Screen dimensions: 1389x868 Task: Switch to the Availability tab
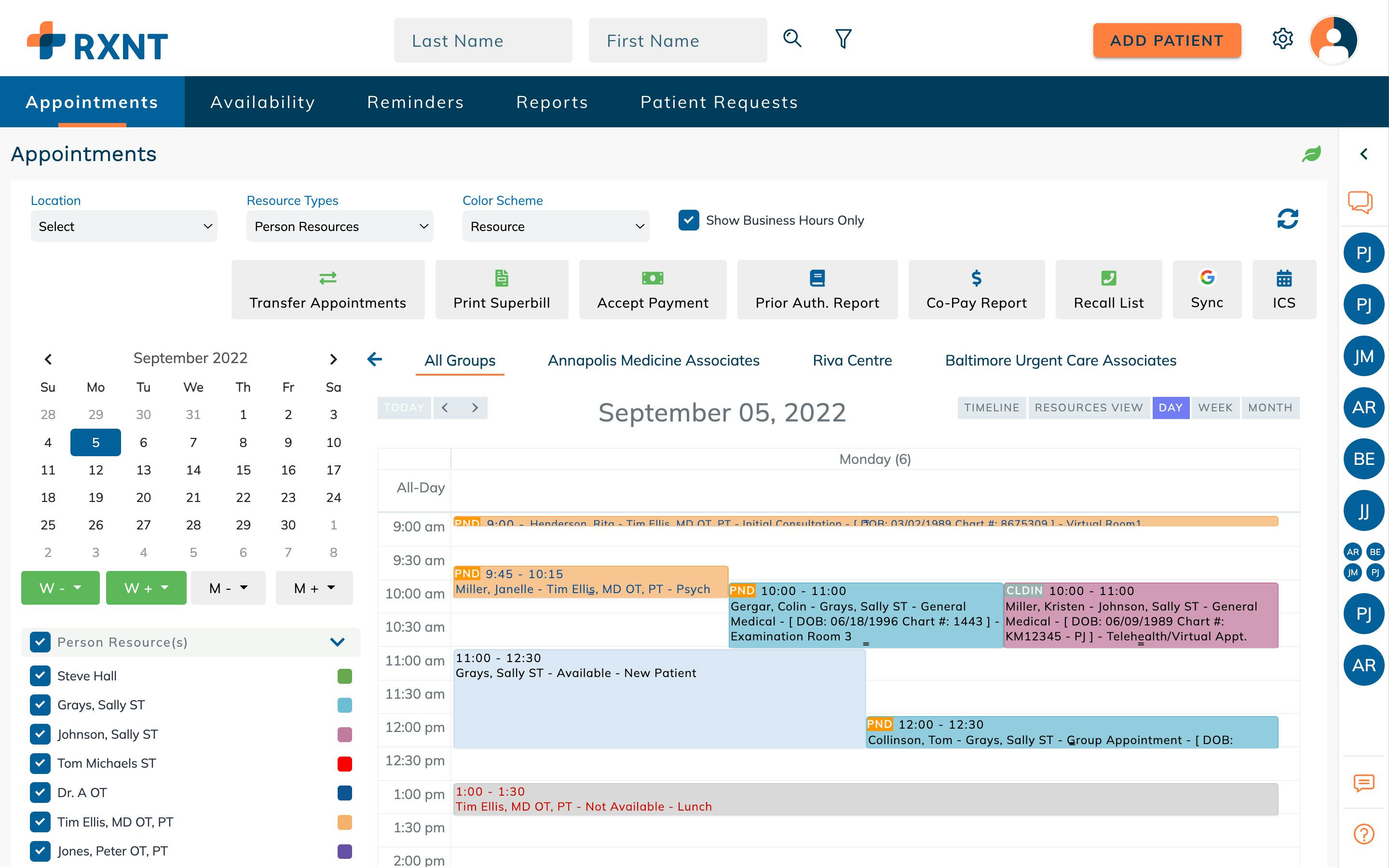(x=262, y=102)
